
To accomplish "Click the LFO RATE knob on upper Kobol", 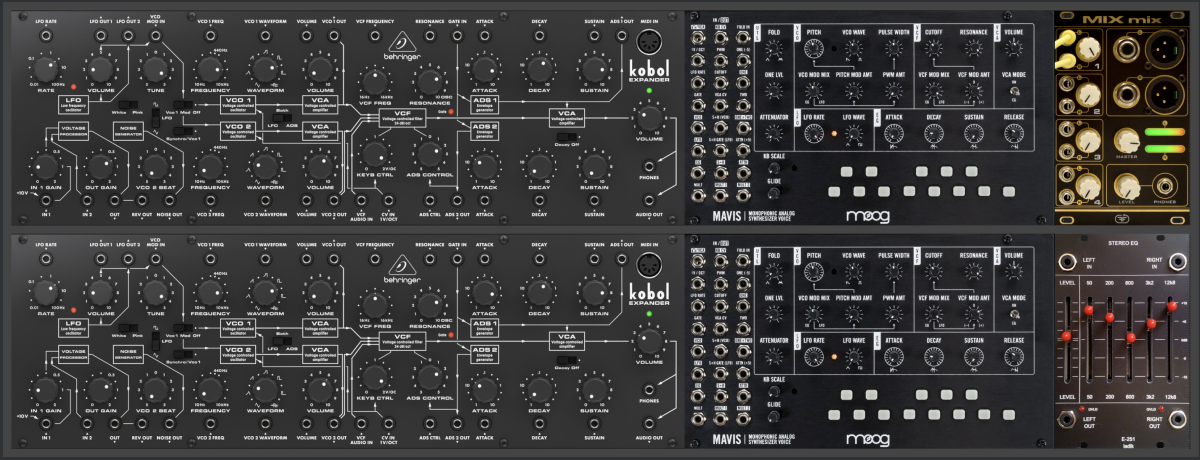I will (48, 69).
